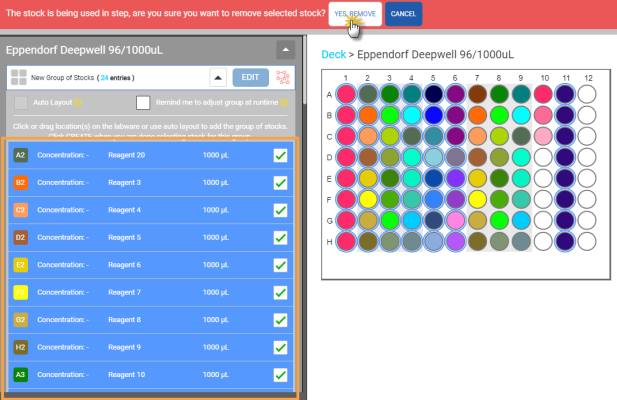Click the red stock network icon
The height and width of the screenshot is (400, 617).
[x=282, y=77]
